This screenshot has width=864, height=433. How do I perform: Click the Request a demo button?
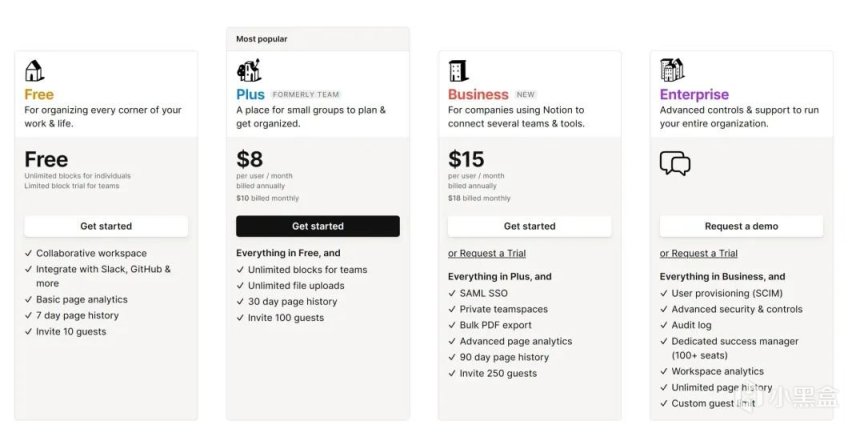tap(742, 226)
